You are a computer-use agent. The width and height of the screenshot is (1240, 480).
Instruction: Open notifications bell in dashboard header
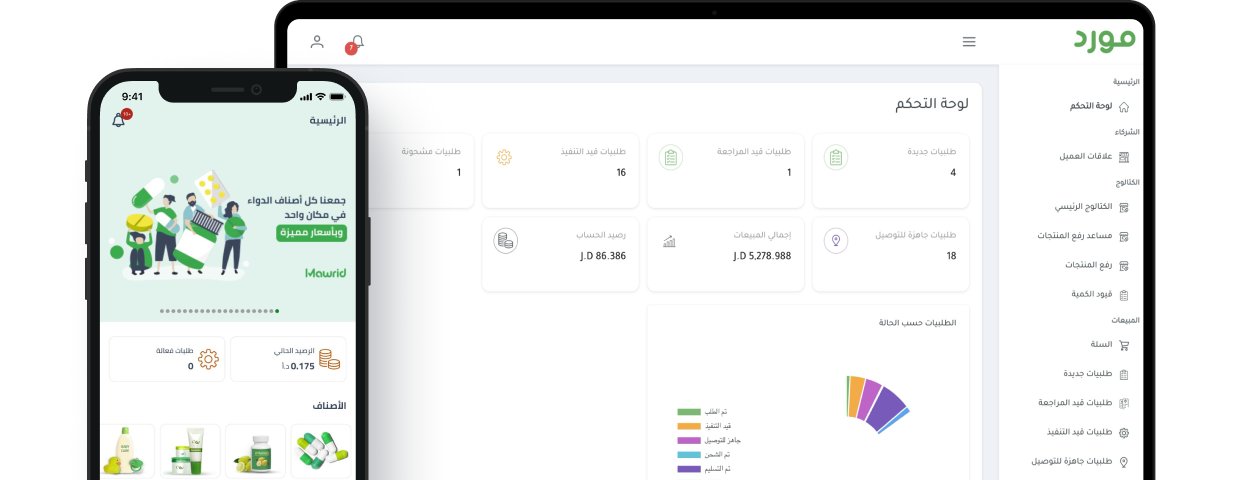pos(357,42)
